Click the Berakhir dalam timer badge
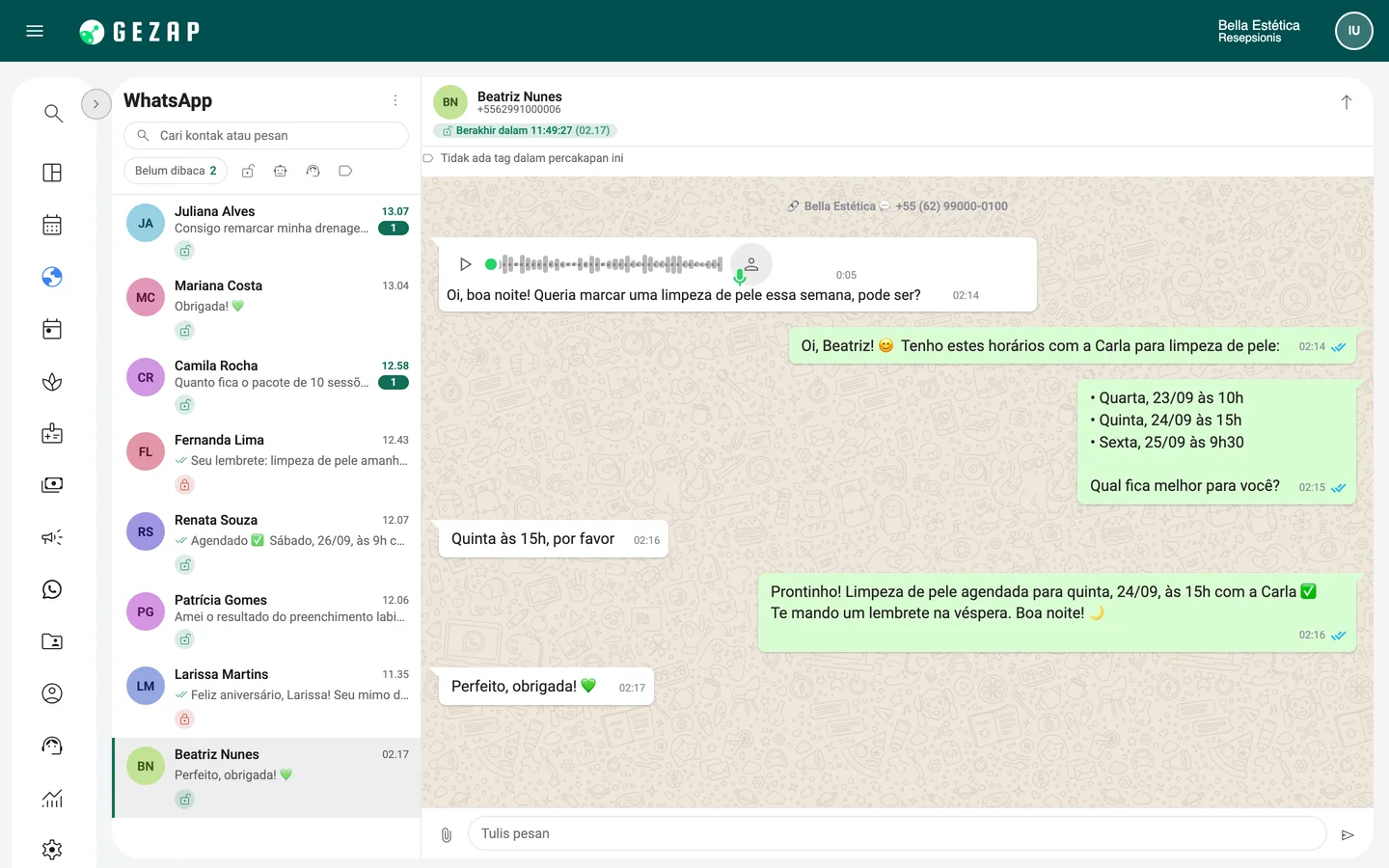This screenshot has width=1389, height=868. pos(525,130)
